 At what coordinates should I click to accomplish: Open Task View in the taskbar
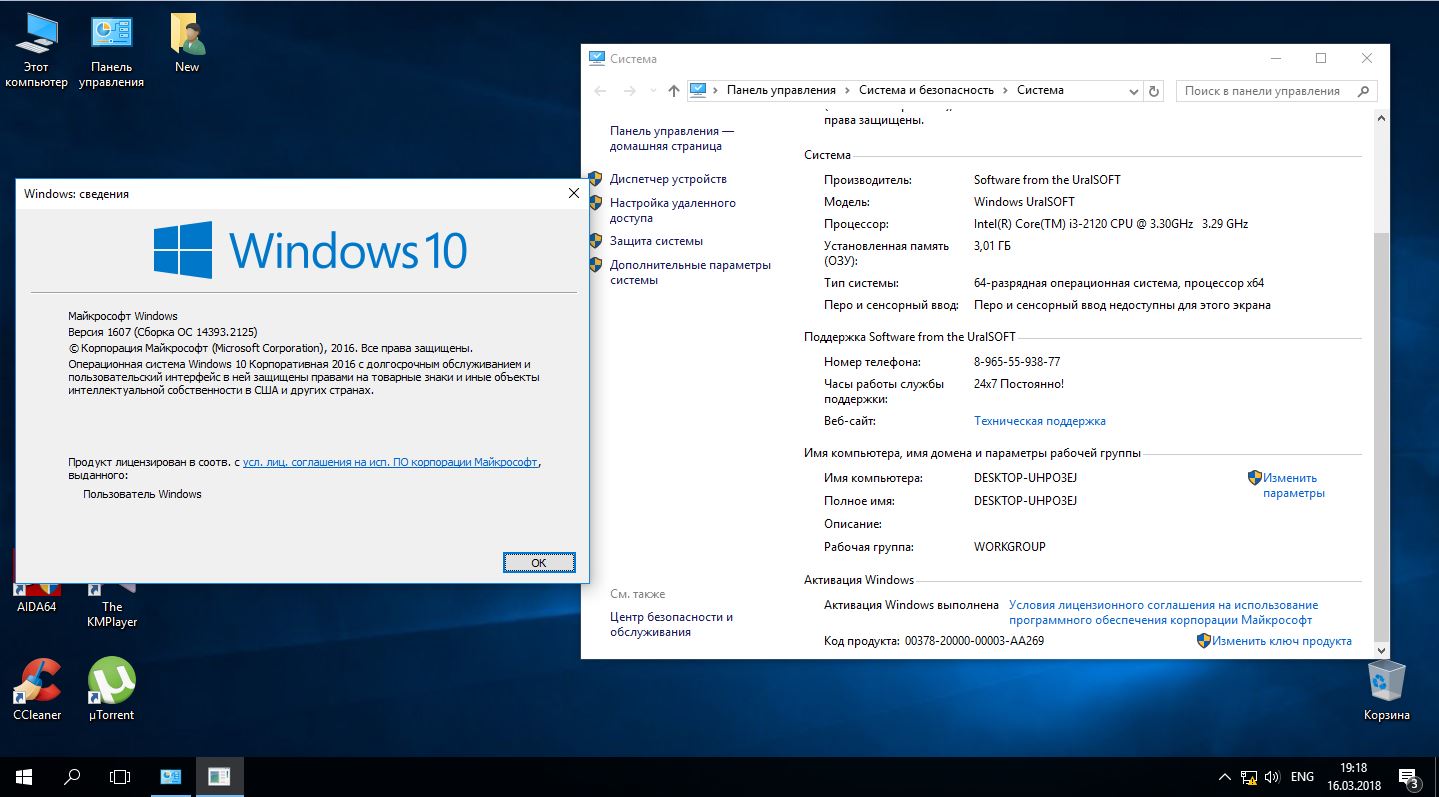[x=120, y=776]
